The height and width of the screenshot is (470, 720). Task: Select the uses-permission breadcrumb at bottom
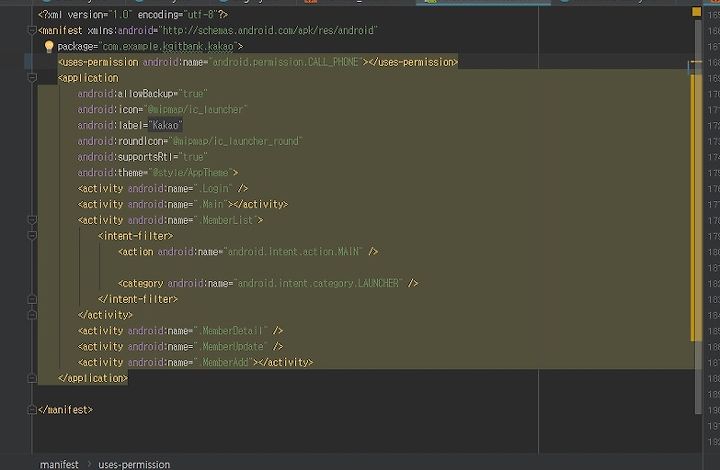134,464
